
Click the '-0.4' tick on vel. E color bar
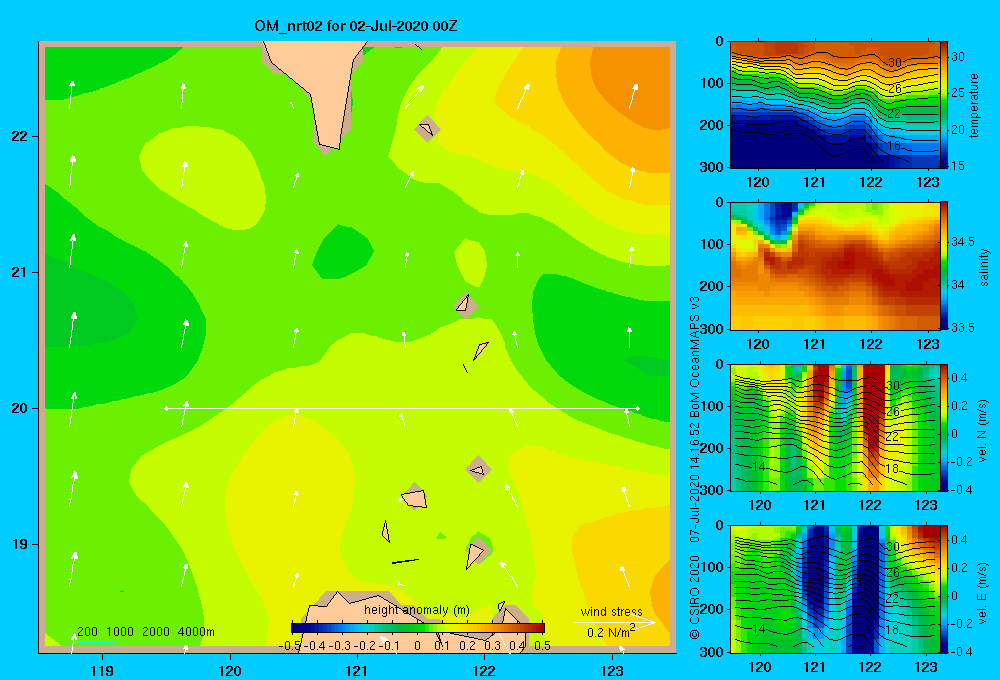[x=961, y=651]
